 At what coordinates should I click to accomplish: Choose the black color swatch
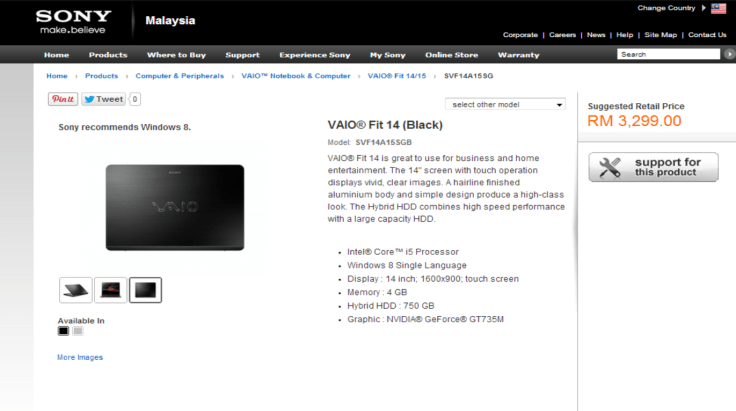(x=63, y=331)
